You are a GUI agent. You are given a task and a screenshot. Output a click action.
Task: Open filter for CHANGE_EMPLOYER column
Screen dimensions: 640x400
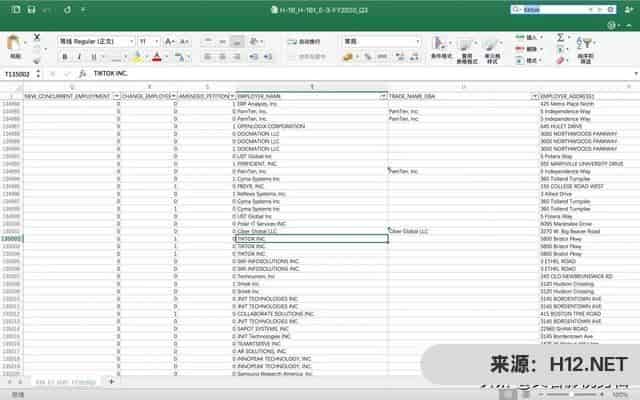coord(173,96)
